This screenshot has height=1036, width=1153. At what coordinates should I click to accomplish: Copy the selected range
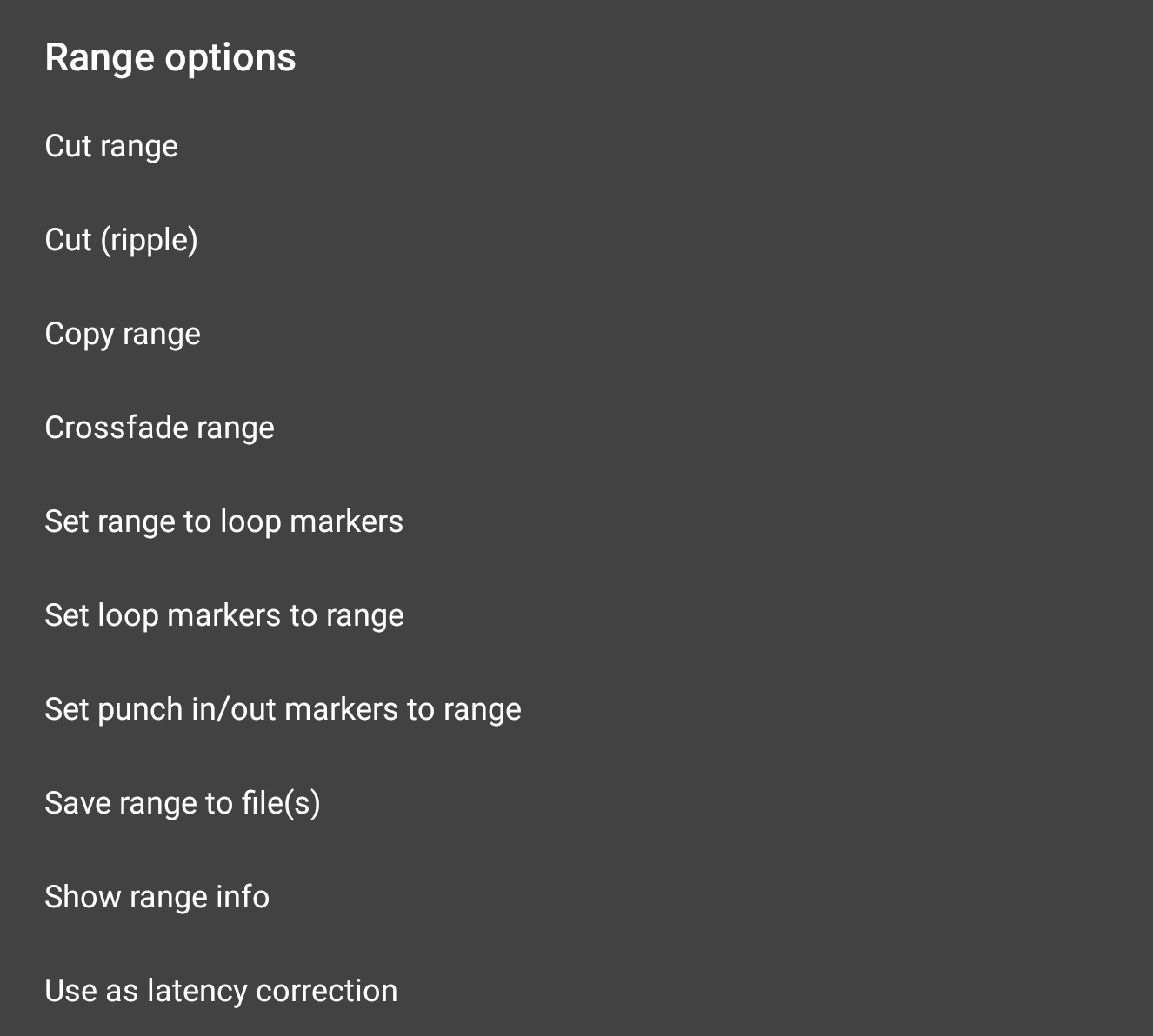123,334
